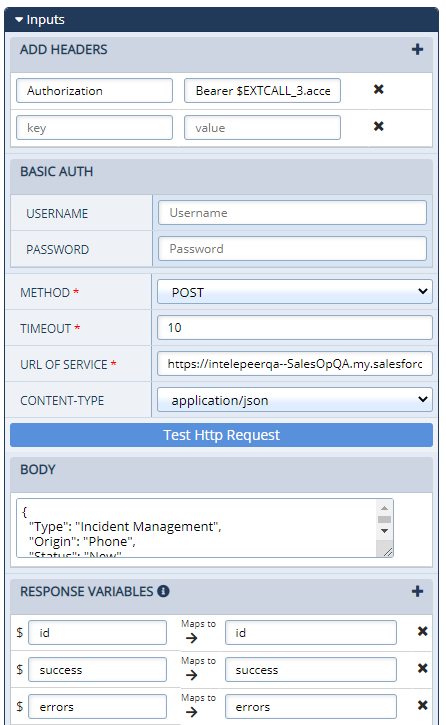Remove the errors response variable mapping
Screen dimensions: 446x725
pos(422,705)
